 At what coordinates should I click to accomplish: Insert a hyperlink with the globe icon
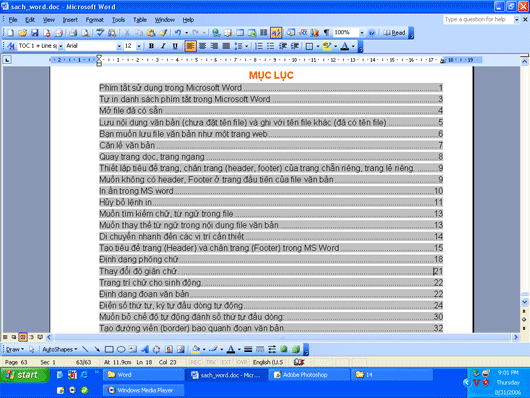[216, 33]
